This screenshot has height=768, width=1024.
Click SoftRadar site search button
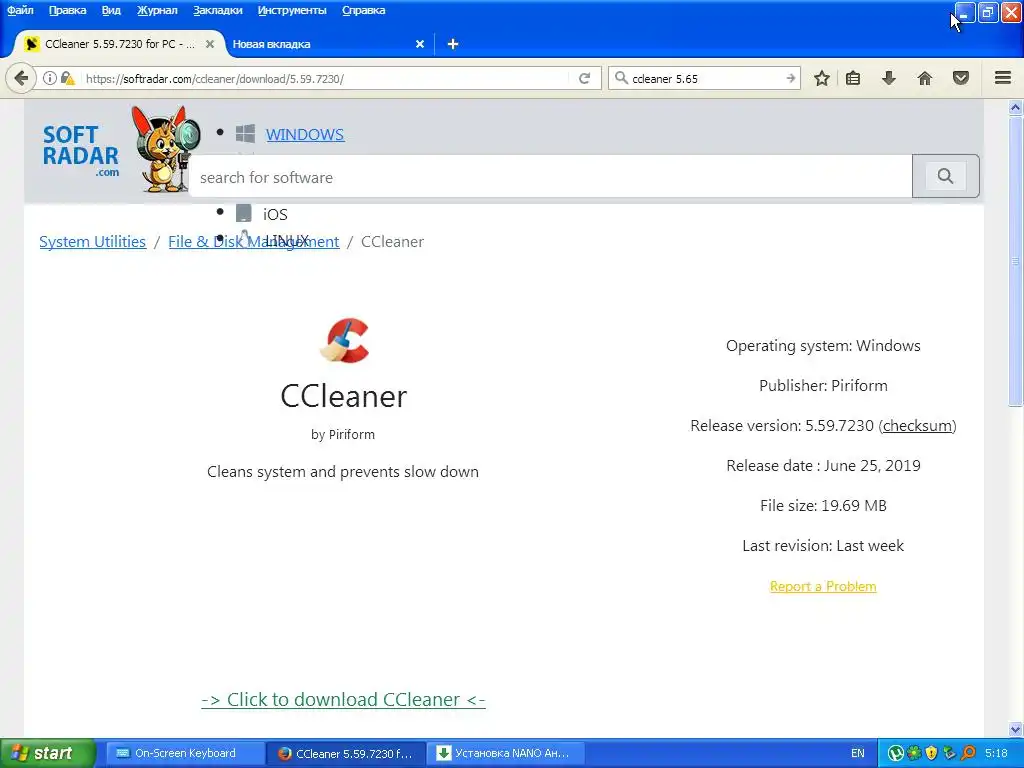[945, 176]
